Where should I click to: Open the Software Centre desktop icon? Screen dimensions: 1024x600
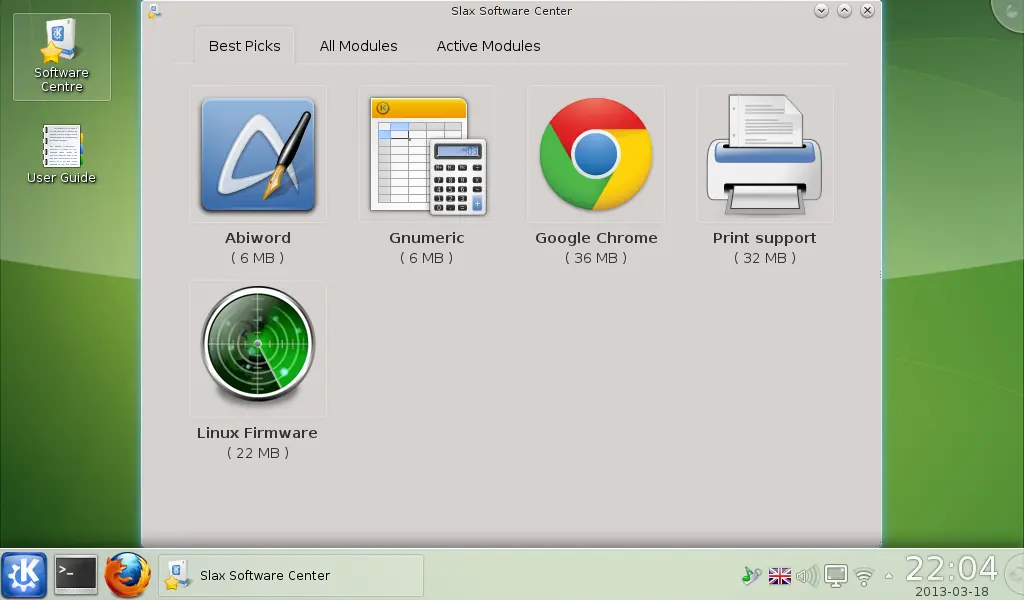click(x=61, y=57)
